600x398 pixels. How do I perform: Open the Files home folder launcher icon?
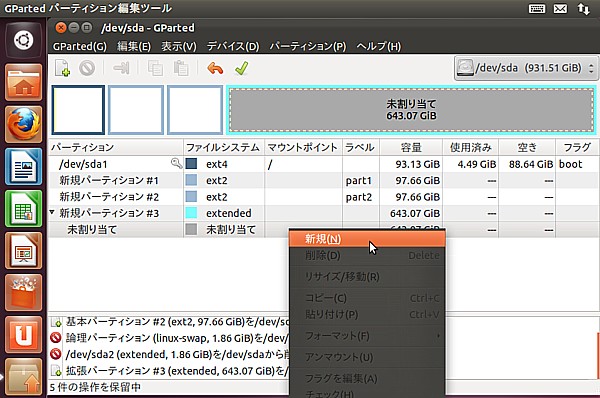23,83
